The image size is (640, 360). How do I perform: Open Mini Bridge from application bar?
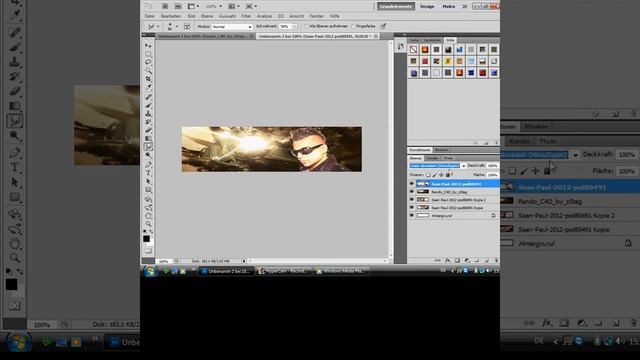click(178, 6)
